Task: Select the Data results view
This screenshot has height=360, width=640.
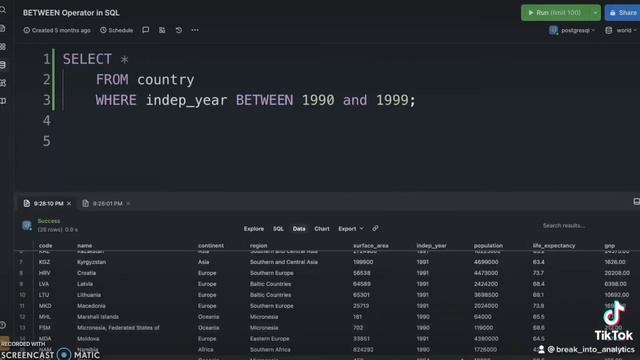Action: (x=299, y=229)
